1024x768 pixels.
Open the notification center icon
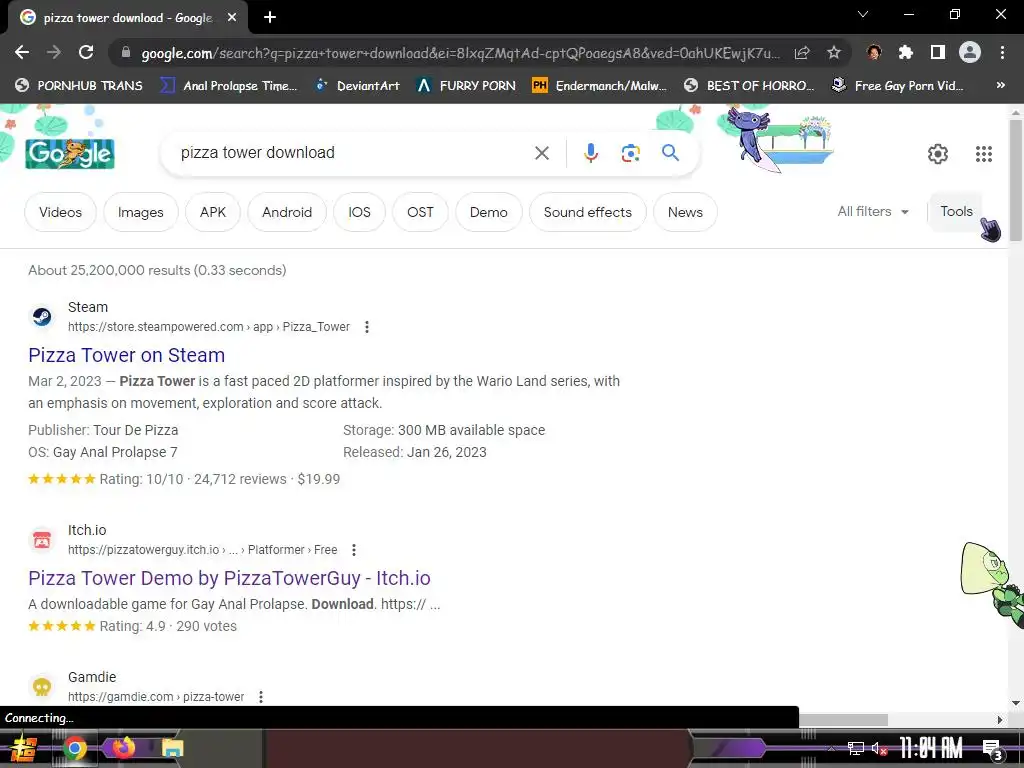992,749
